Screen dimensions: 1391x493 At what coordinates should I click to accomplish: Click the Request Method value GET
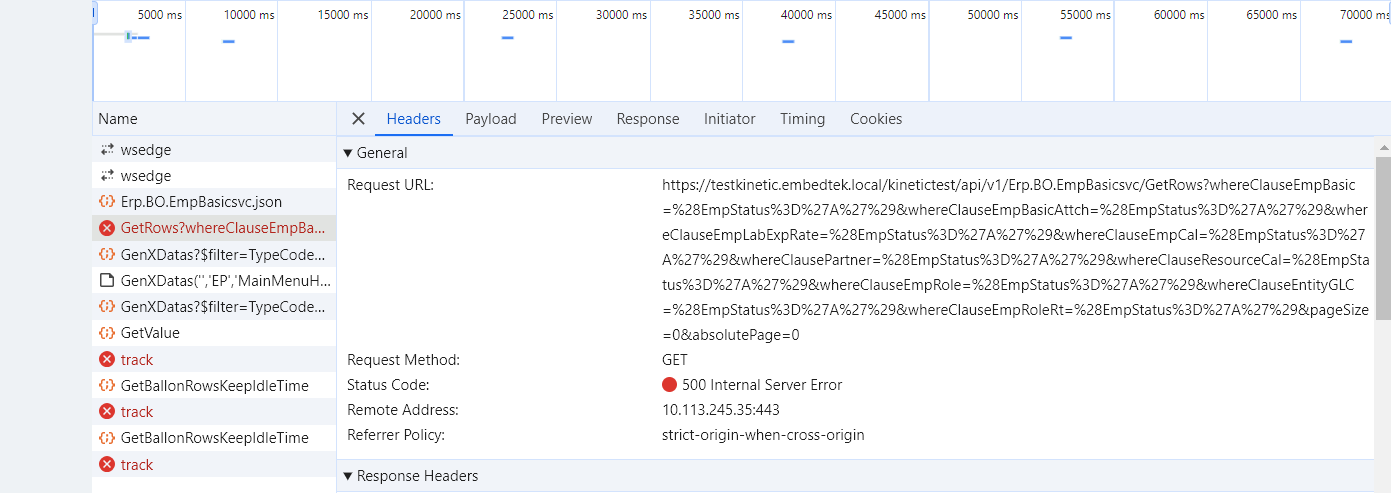pos(675,360)
